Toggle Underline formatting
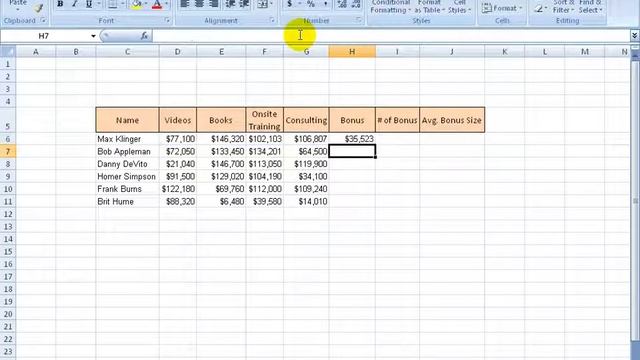 coord(89,4)
